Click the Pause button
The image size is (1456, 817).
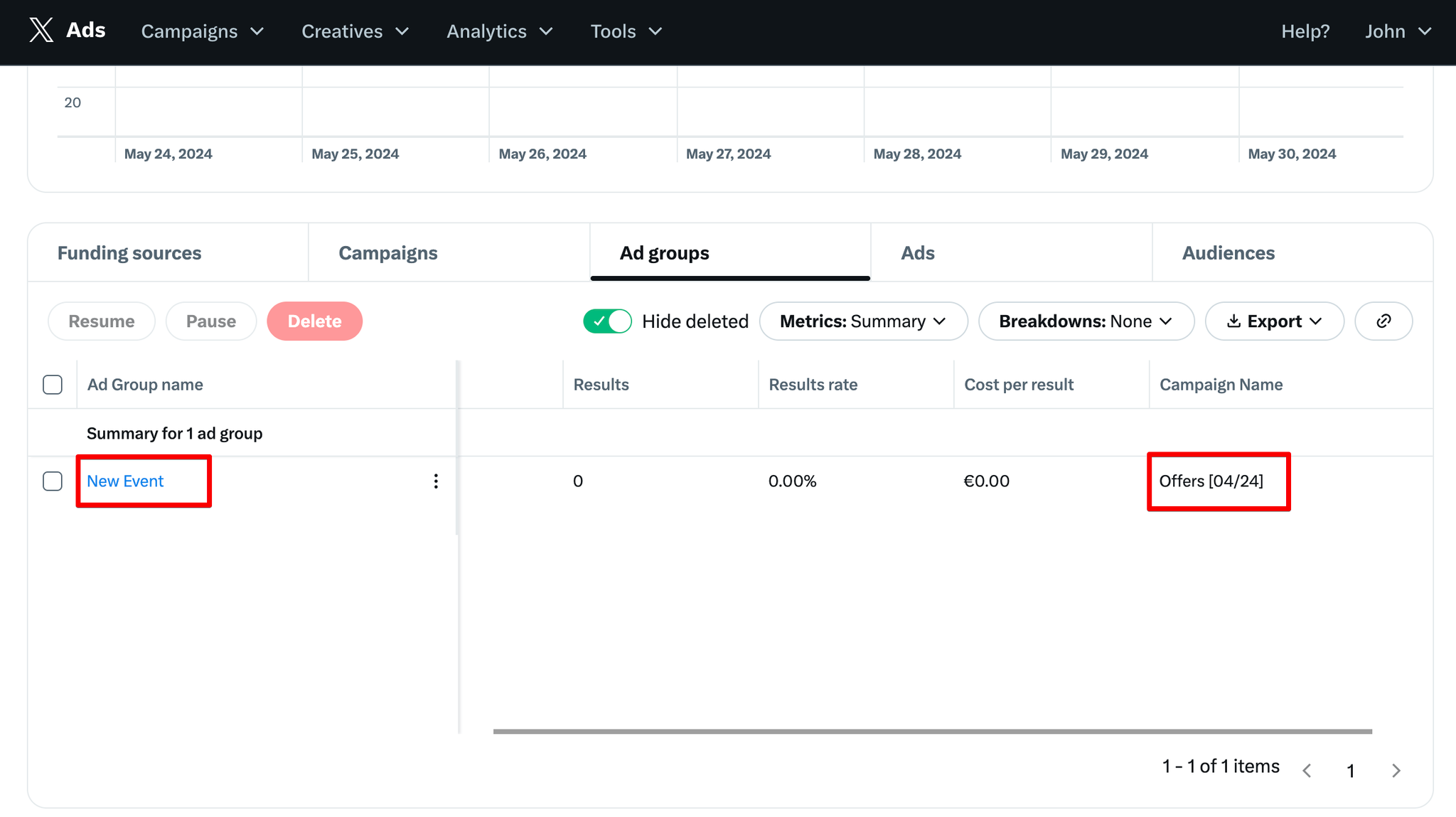pos(211,321)
